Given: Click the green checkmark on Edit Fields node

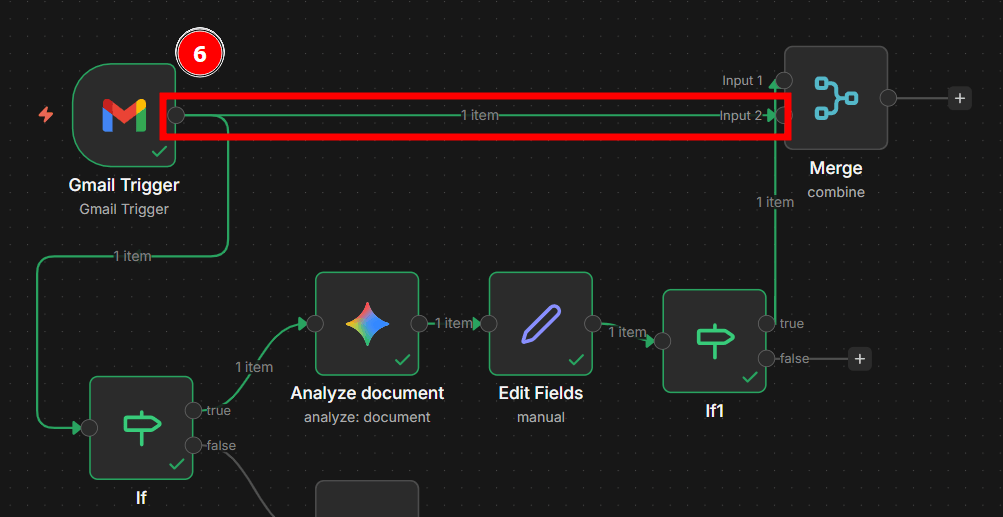Looking at the screenshot, I should (x=576, y=360).
